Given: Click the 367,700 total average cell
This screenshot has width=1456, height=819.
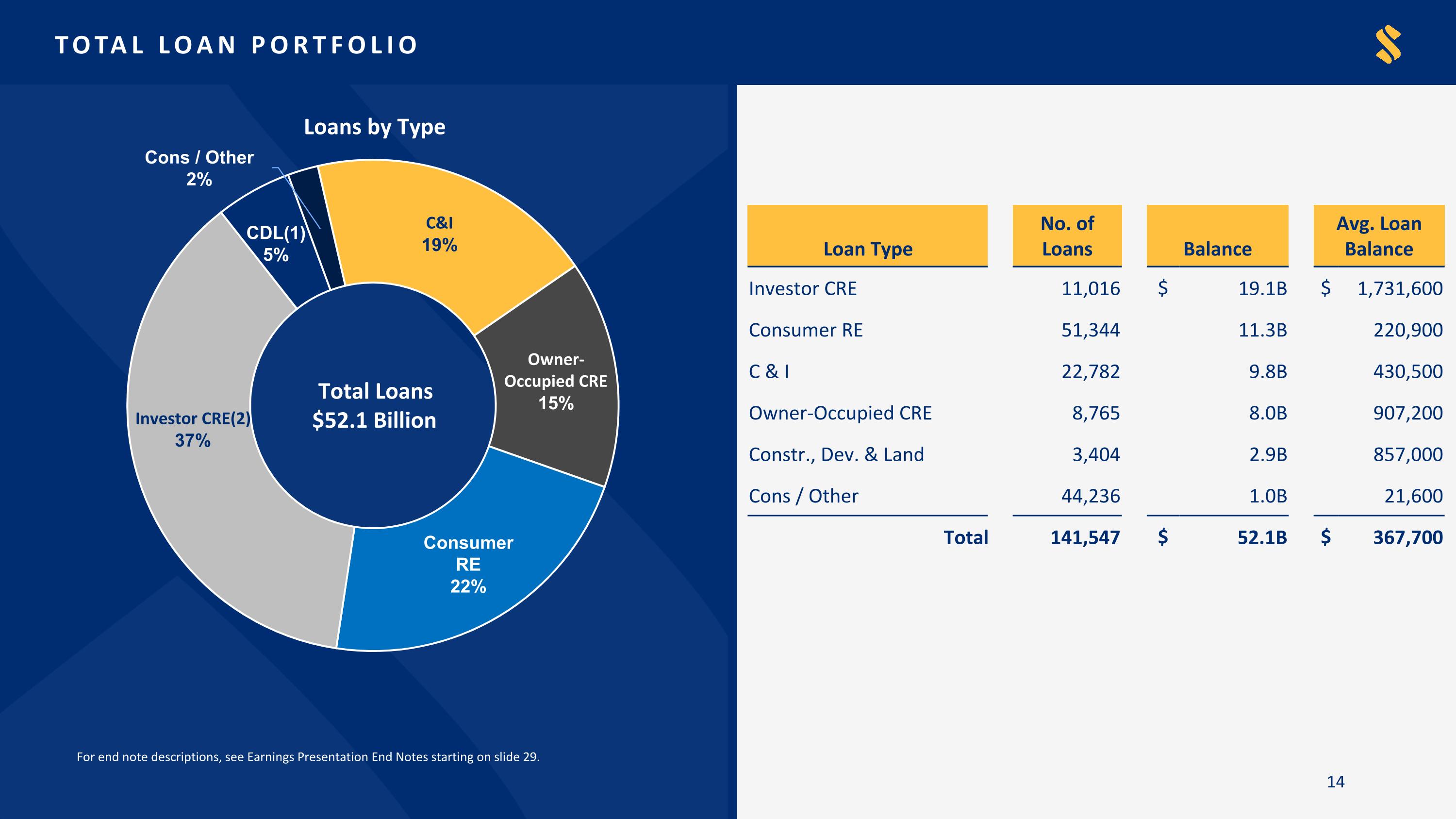Looking at the screenshot, I should [1408, 537].
